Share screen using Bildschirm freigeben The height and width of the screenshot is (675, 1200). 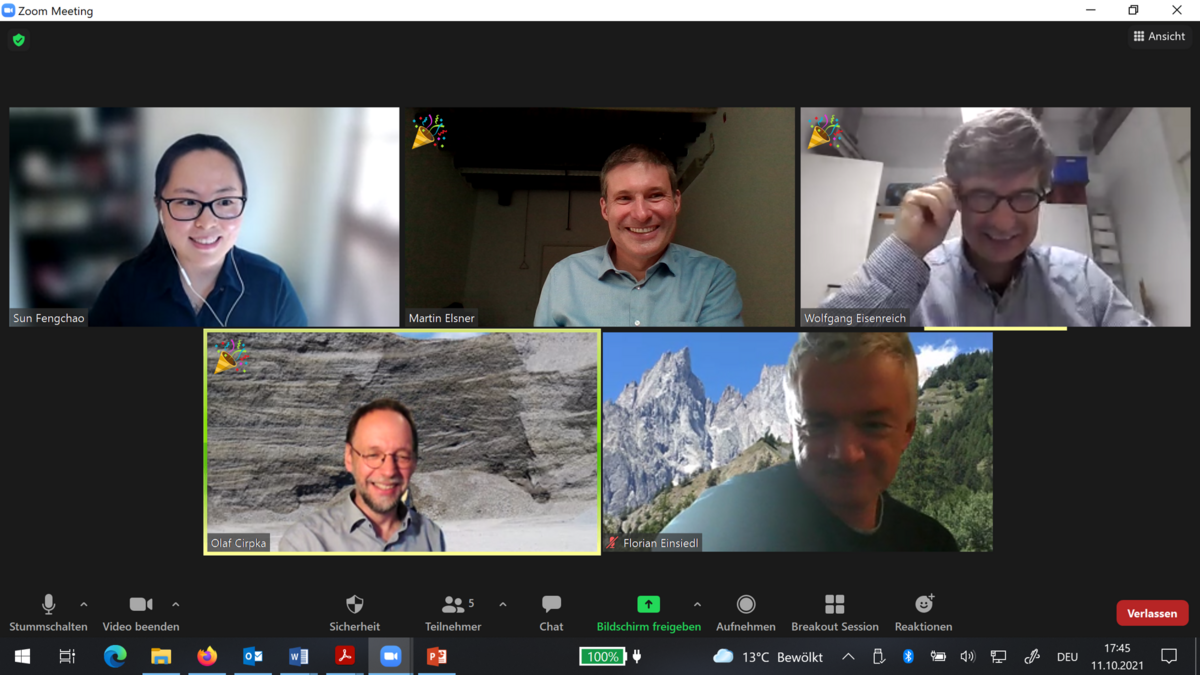coord(648,612)
